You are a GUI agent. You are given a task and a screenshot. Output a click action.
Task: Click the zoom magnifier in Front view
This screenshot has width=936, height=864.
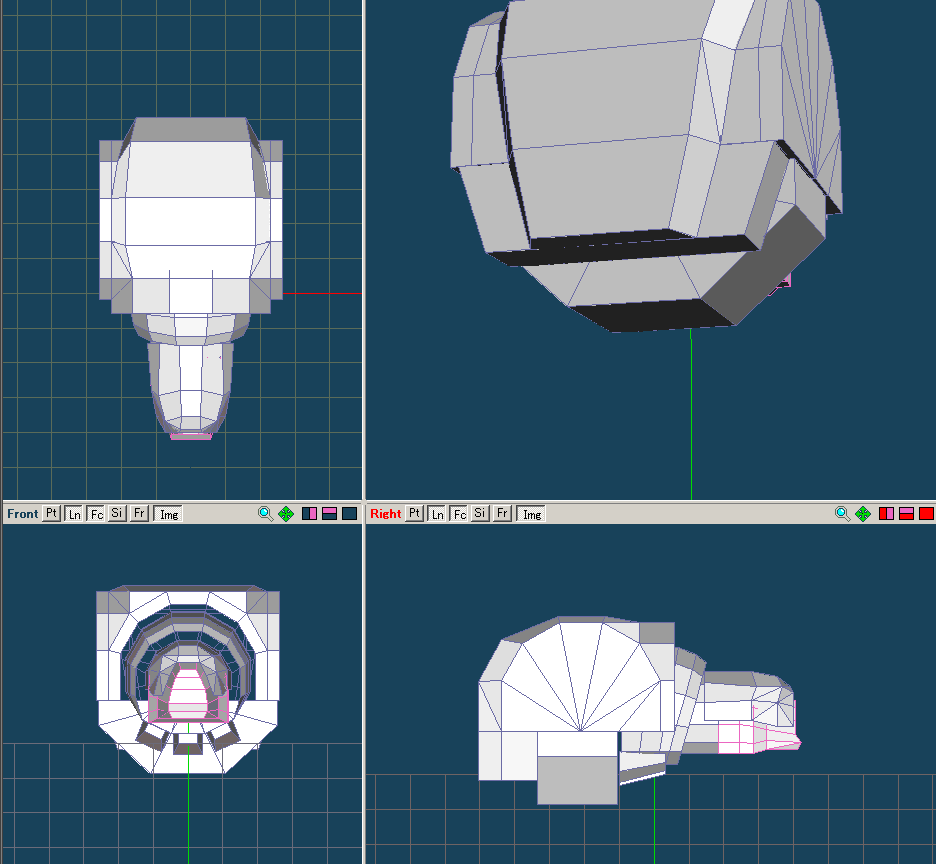tap(265, 514)
